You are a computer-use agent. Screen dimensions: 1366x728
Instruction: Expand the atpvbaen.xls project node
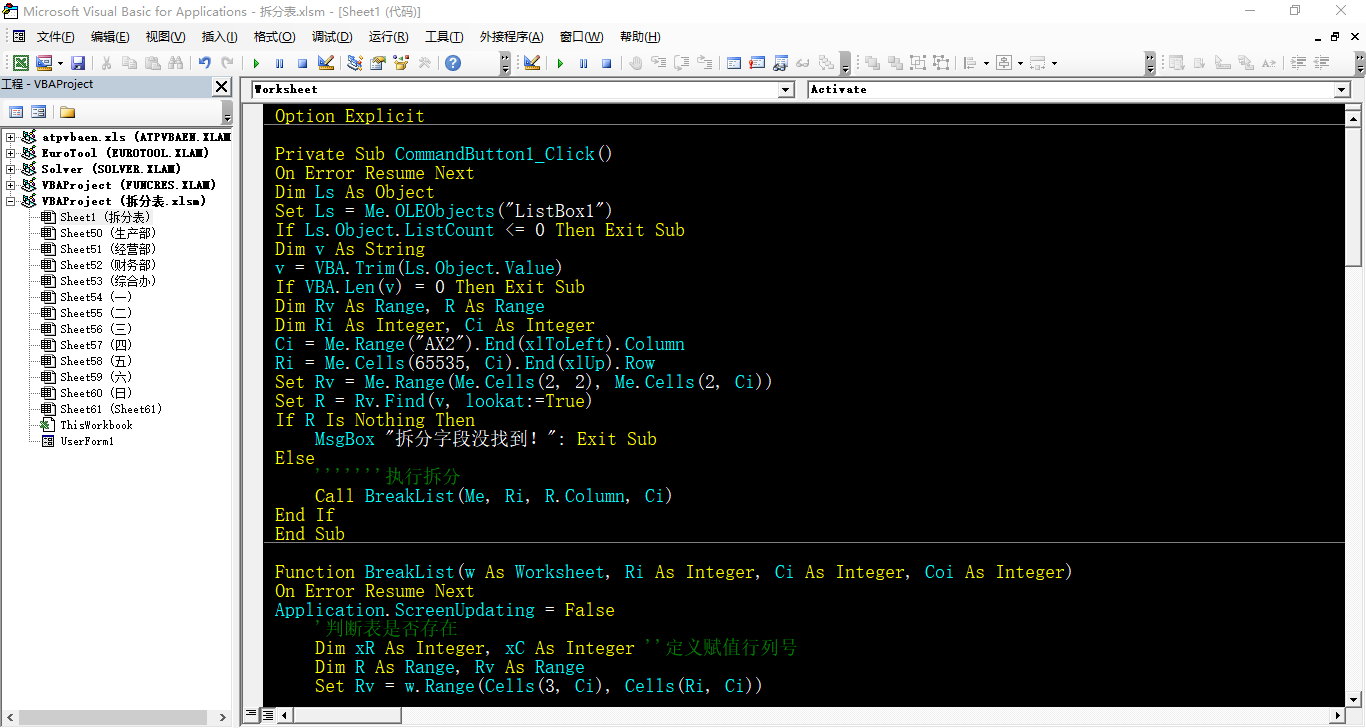click(10, 137)
